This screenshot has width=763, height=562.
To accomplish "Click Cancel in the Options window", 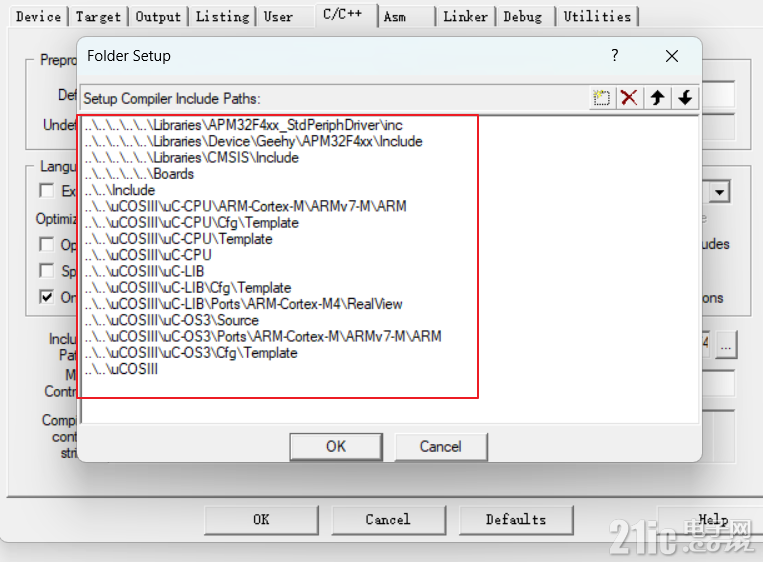I will pos(388,520).
